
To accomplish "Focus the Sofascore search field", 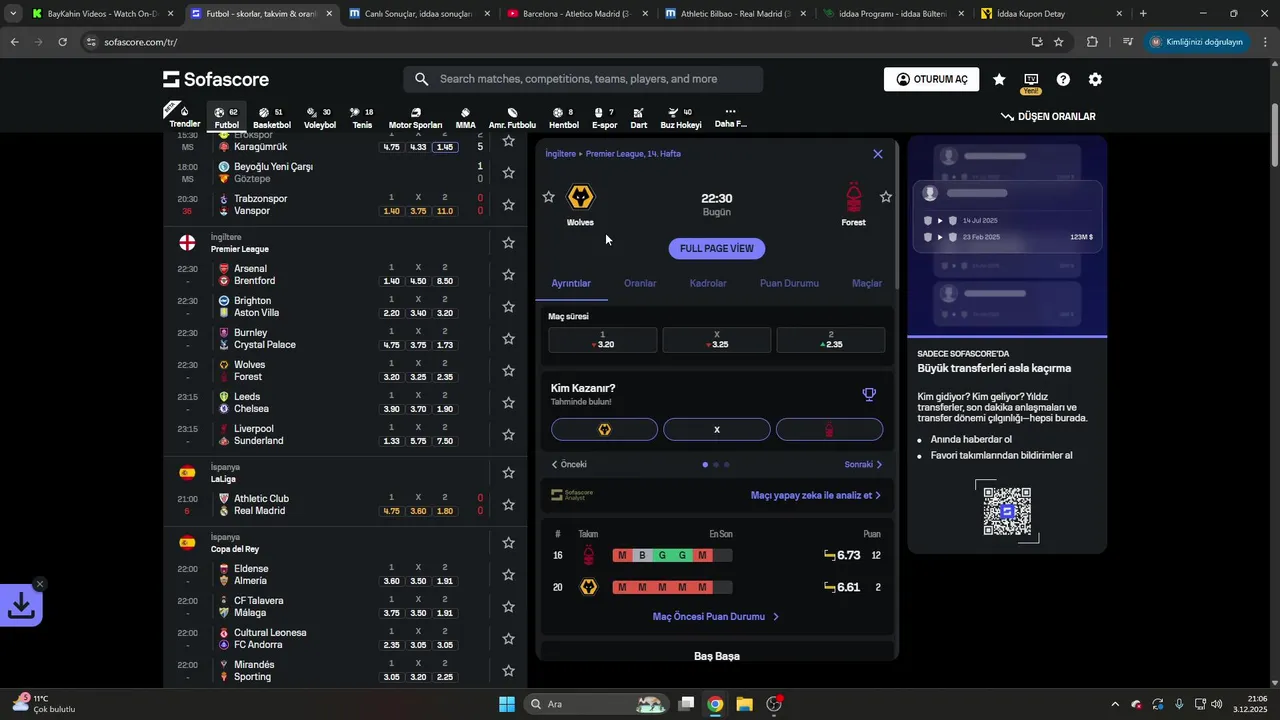I will tap(583, 79).
